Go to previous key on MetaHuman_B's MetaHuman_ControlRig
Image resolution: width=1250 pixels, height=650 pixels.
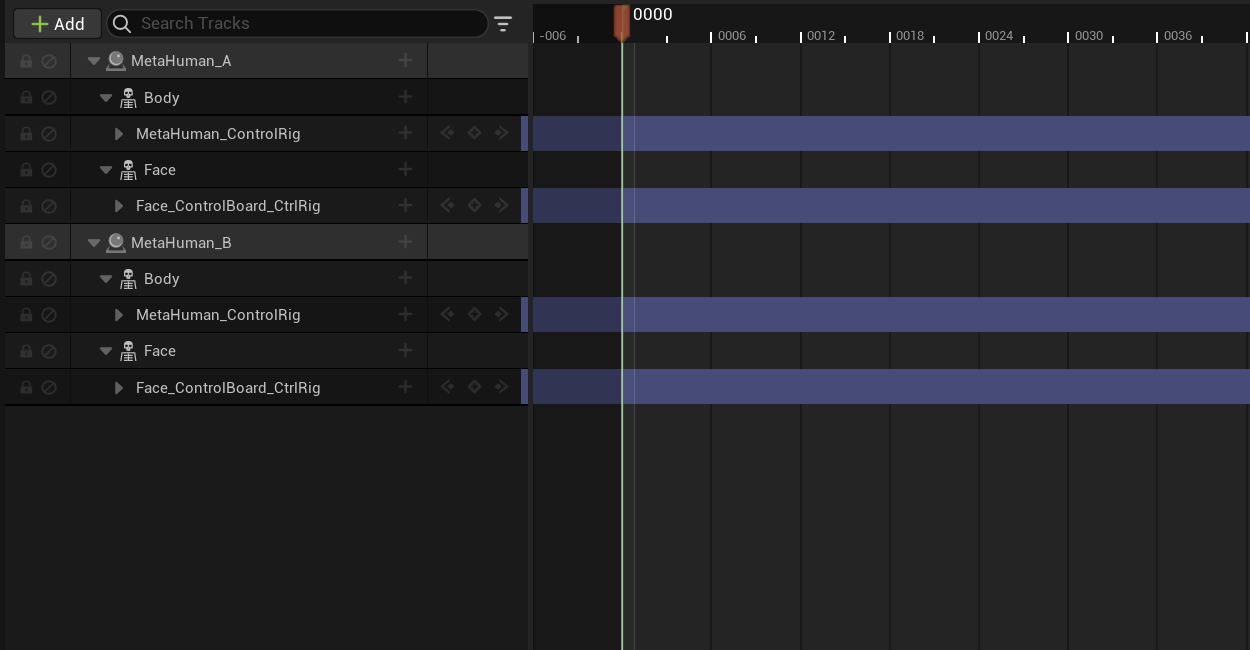tap(447, 314)
